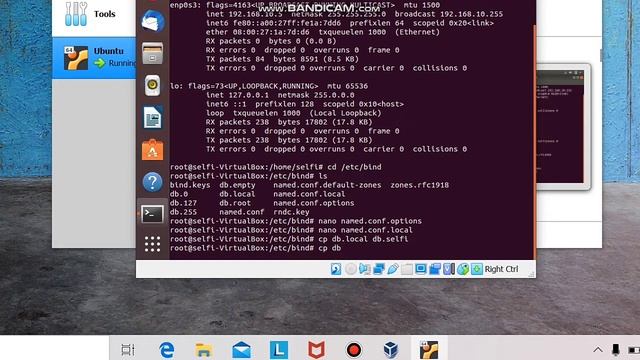Click the 'nano named.conf.local' command line
This screenshot has width=640, height=360.
pos(291,230)
